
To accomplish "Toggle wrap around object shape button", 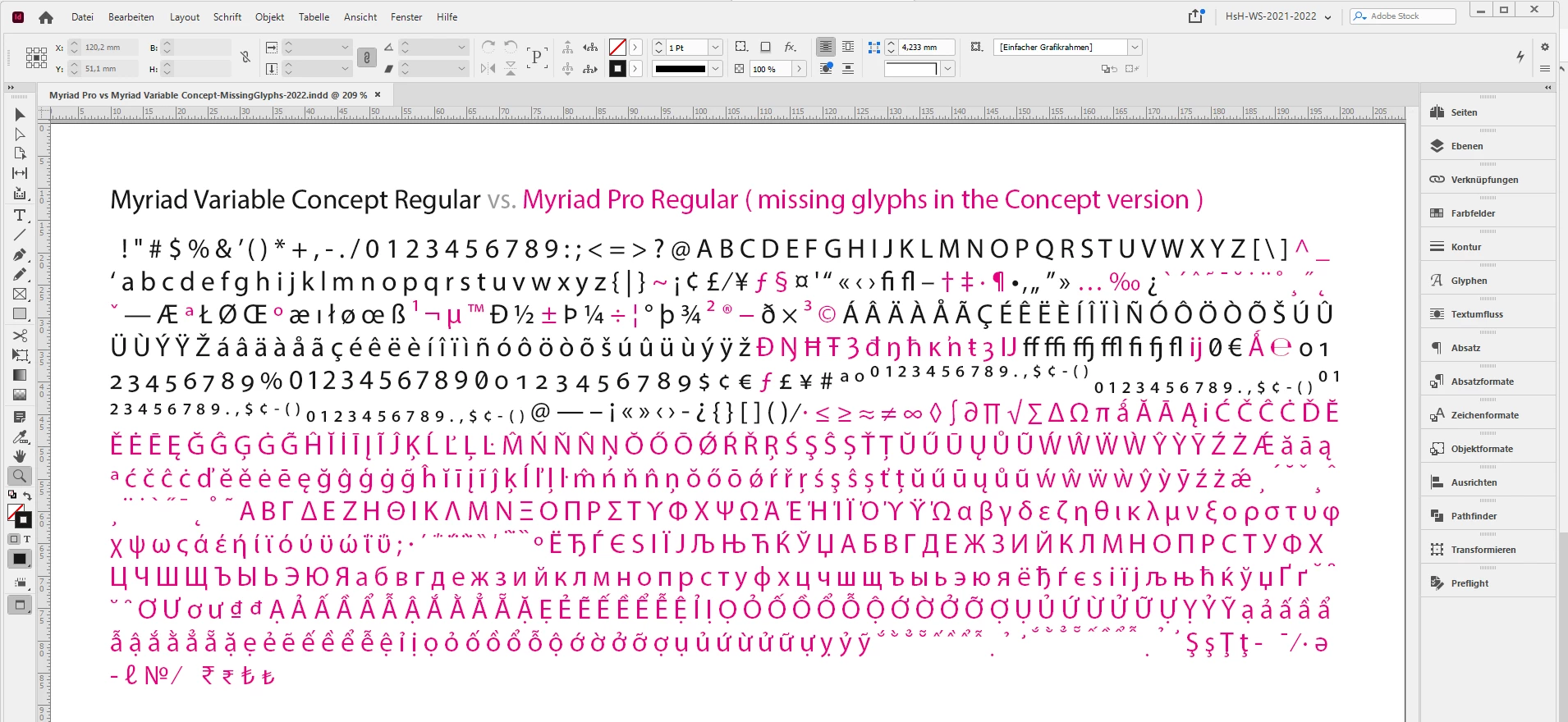I will tap(826, 69).
